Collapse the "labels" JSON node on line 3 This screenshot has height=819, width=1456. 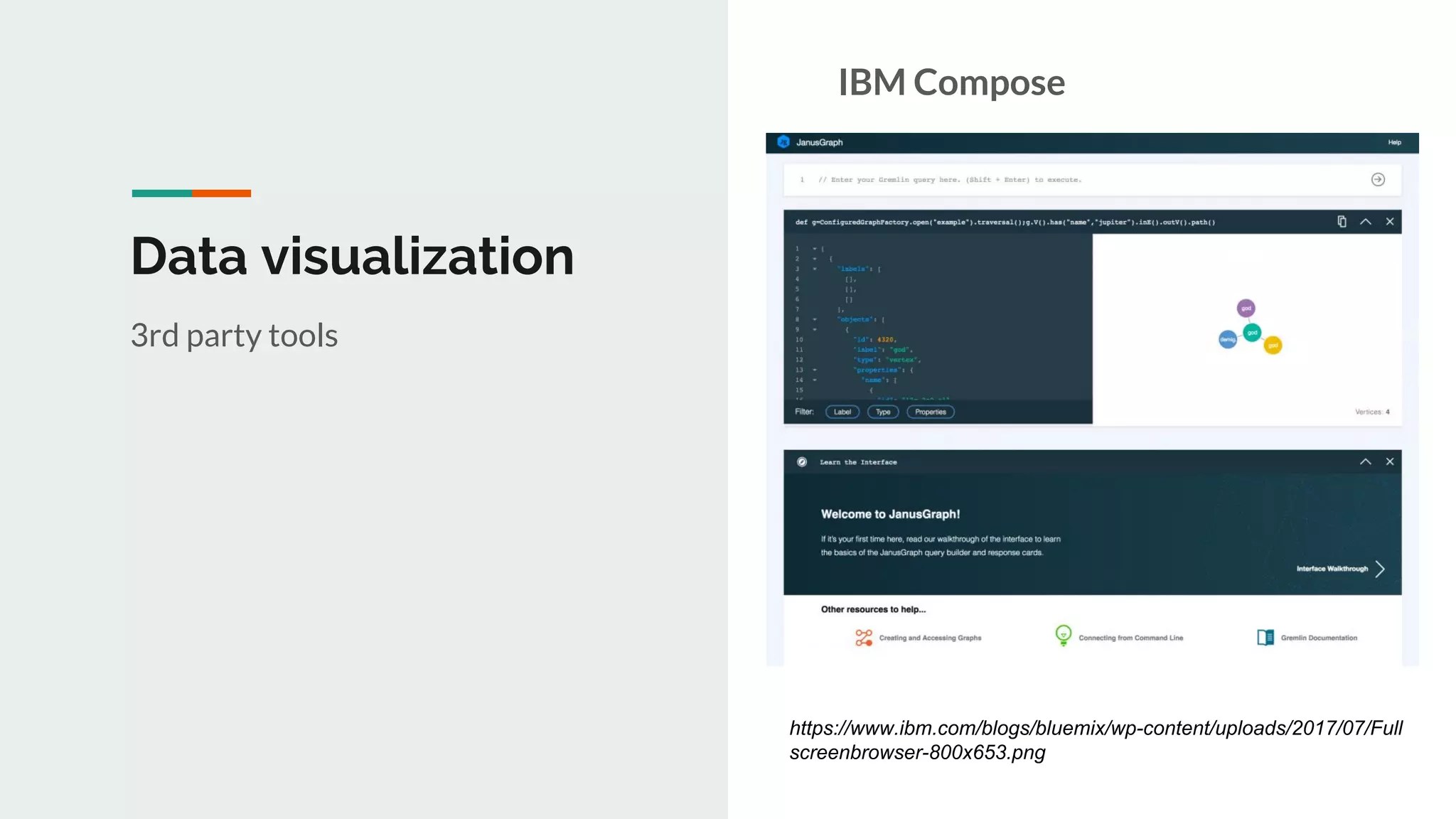point(815,269)
